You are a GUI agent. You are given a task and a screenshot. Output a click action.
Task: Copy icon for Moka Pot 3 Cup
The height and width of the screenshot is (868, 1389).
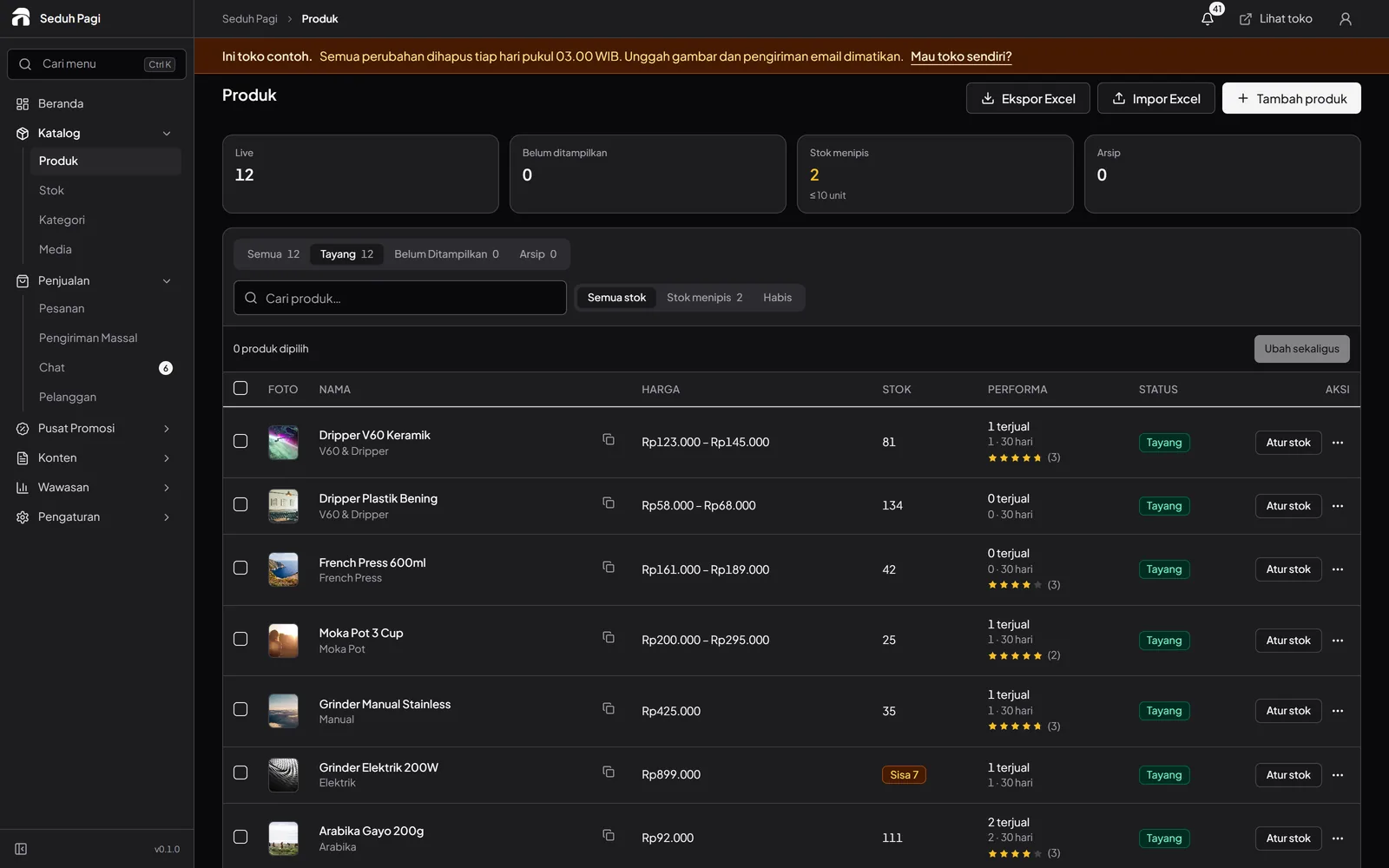coord(609,637)
